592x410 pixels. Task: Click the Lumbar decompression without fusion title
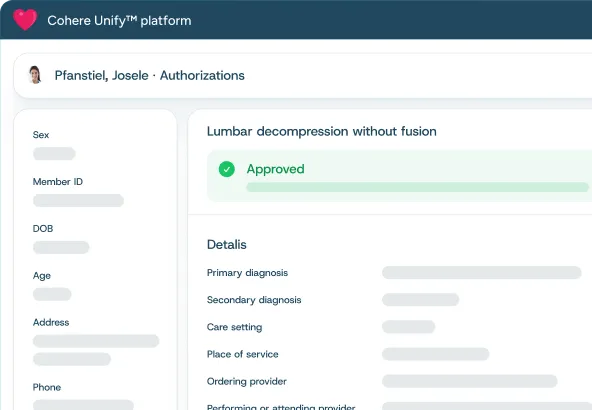tap(322, 131)
